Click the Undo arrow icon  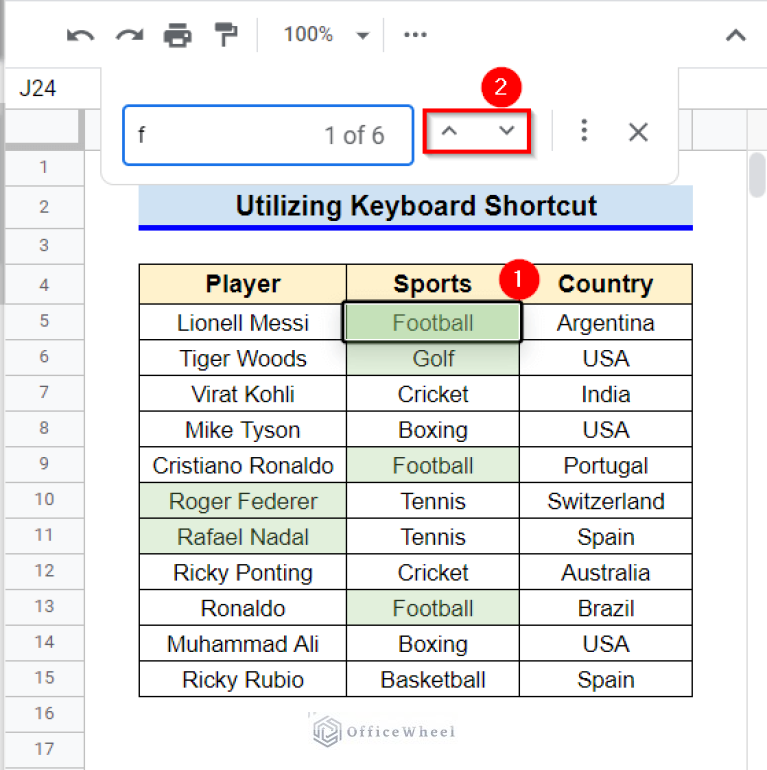pos(80,35)
